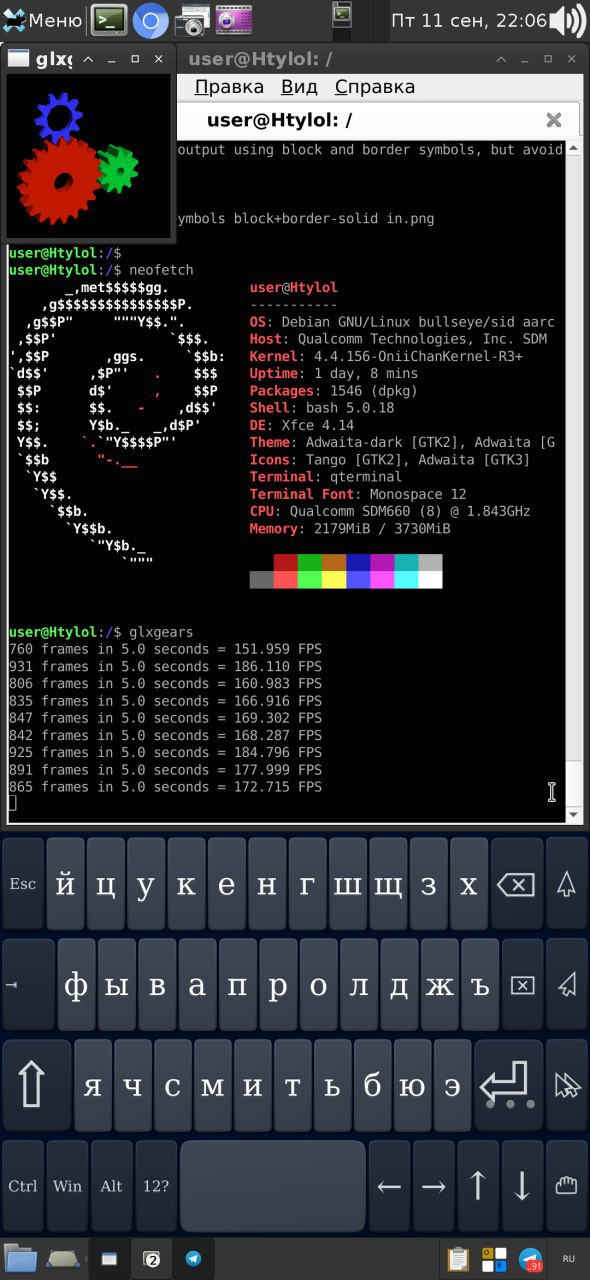Click the blue swatch in neofetch palette
This screenshot has width=590, height=1280.
(358, 562)
